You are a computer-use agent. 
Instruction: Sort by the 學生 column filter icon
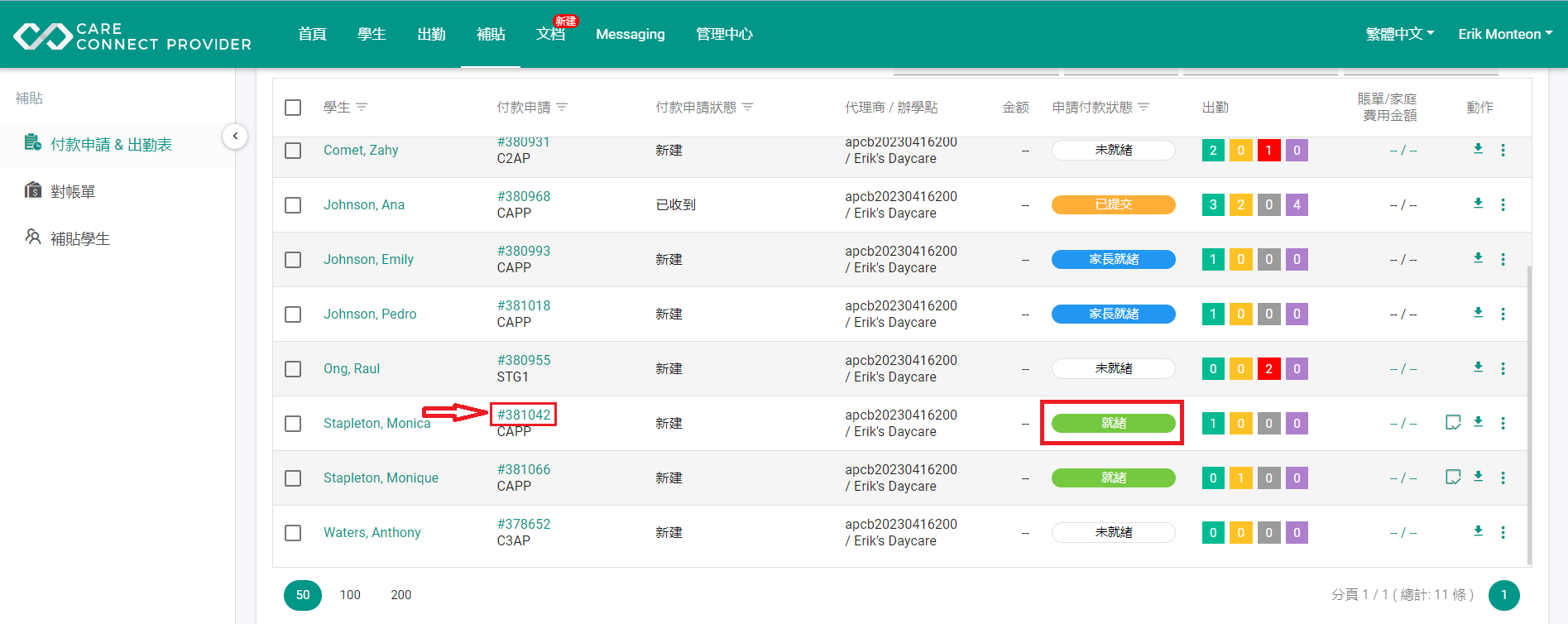point(362,108)
